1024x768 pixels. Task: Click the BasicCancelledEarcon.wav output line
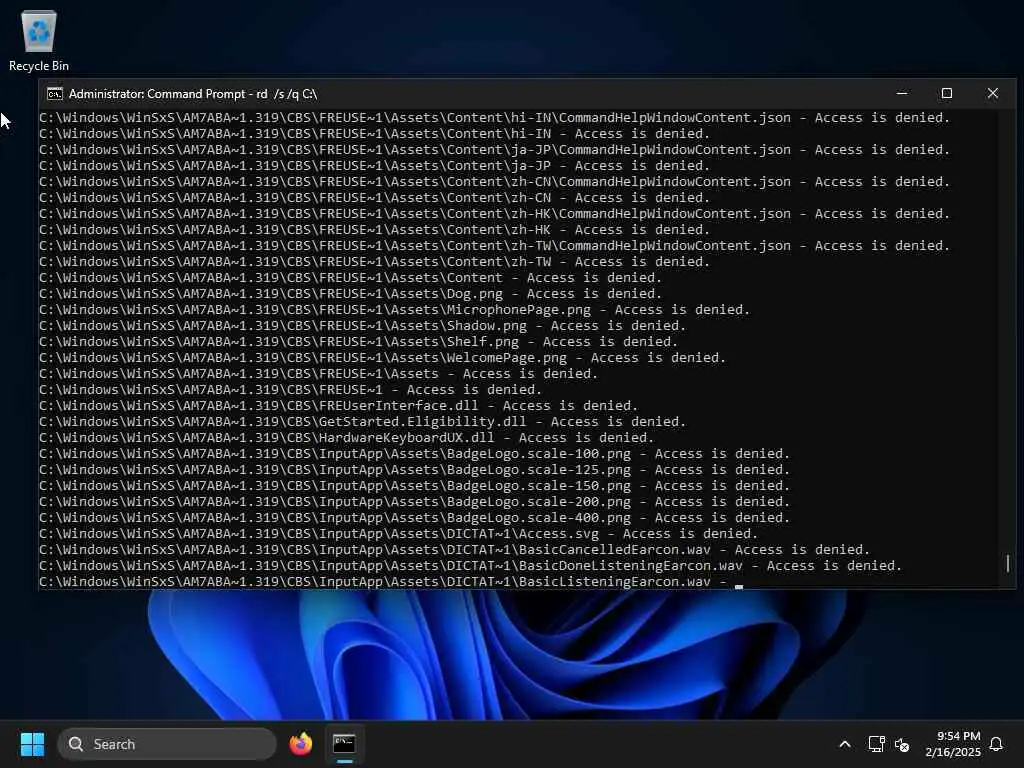tap(455, 550)
